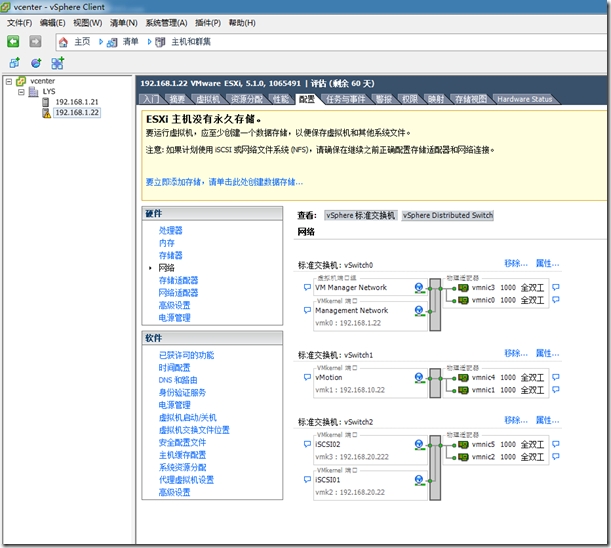Screen dimensions: 611x548
Task: Click the green adapter icon for vmnic0
Action: click(463, 300)
